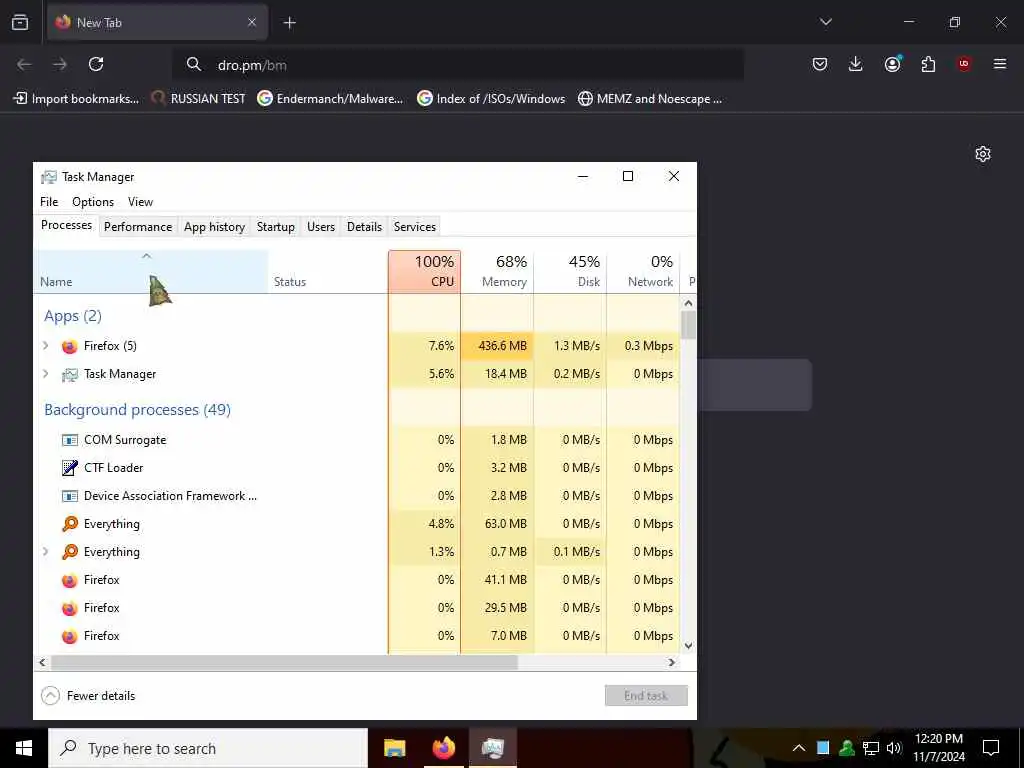
Task: Open Index of /ISOs/Windows bookmark
Action: point(491,99)
